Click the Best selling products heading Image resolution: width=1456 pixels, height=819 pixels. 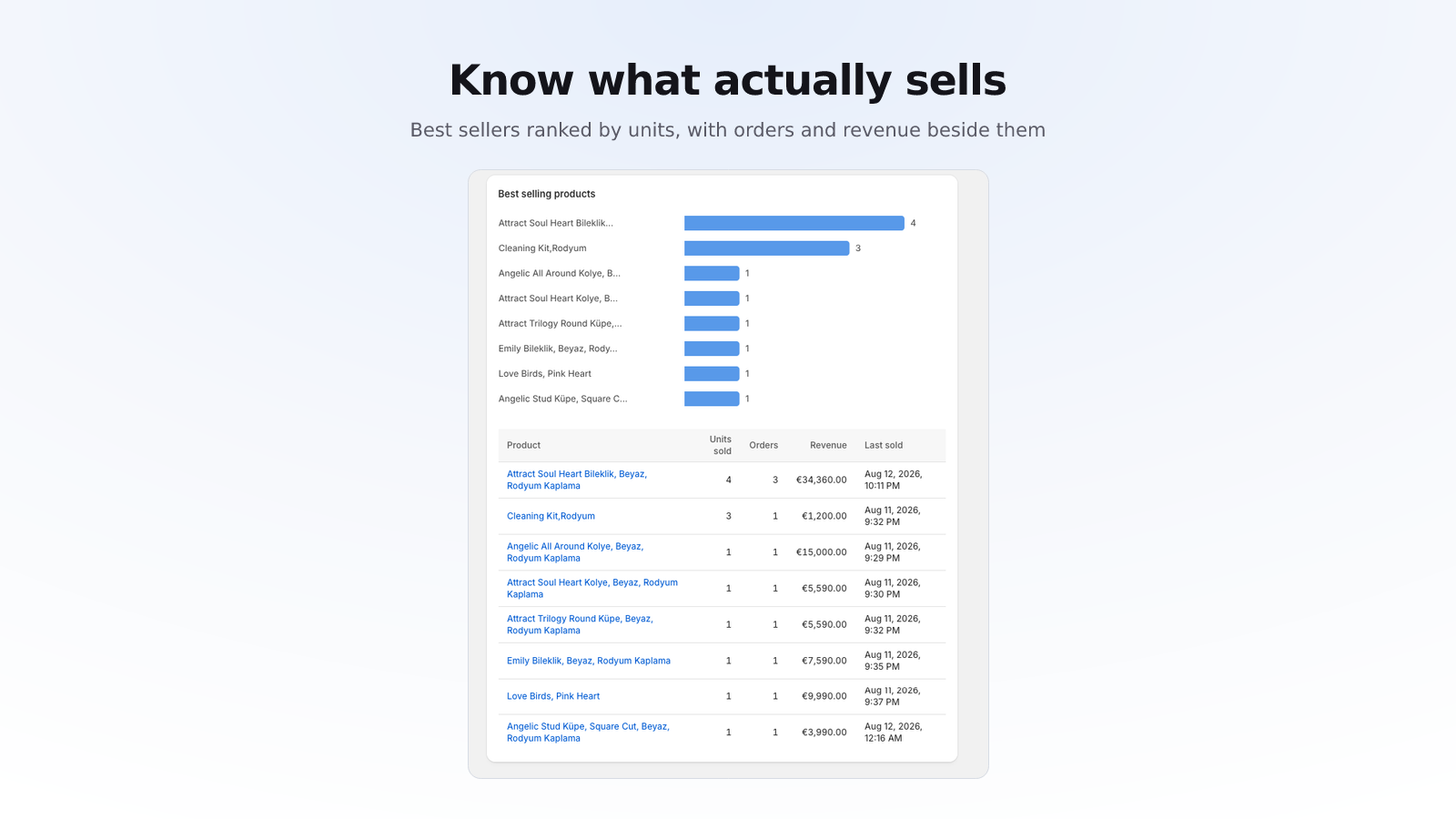click(547, 194)
